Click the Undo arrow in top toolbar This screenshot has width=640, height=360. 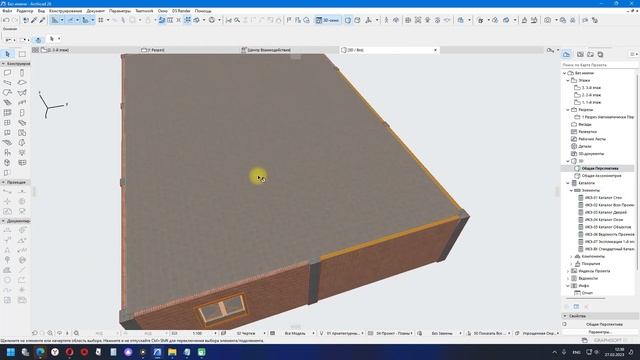tap(6, 20)
